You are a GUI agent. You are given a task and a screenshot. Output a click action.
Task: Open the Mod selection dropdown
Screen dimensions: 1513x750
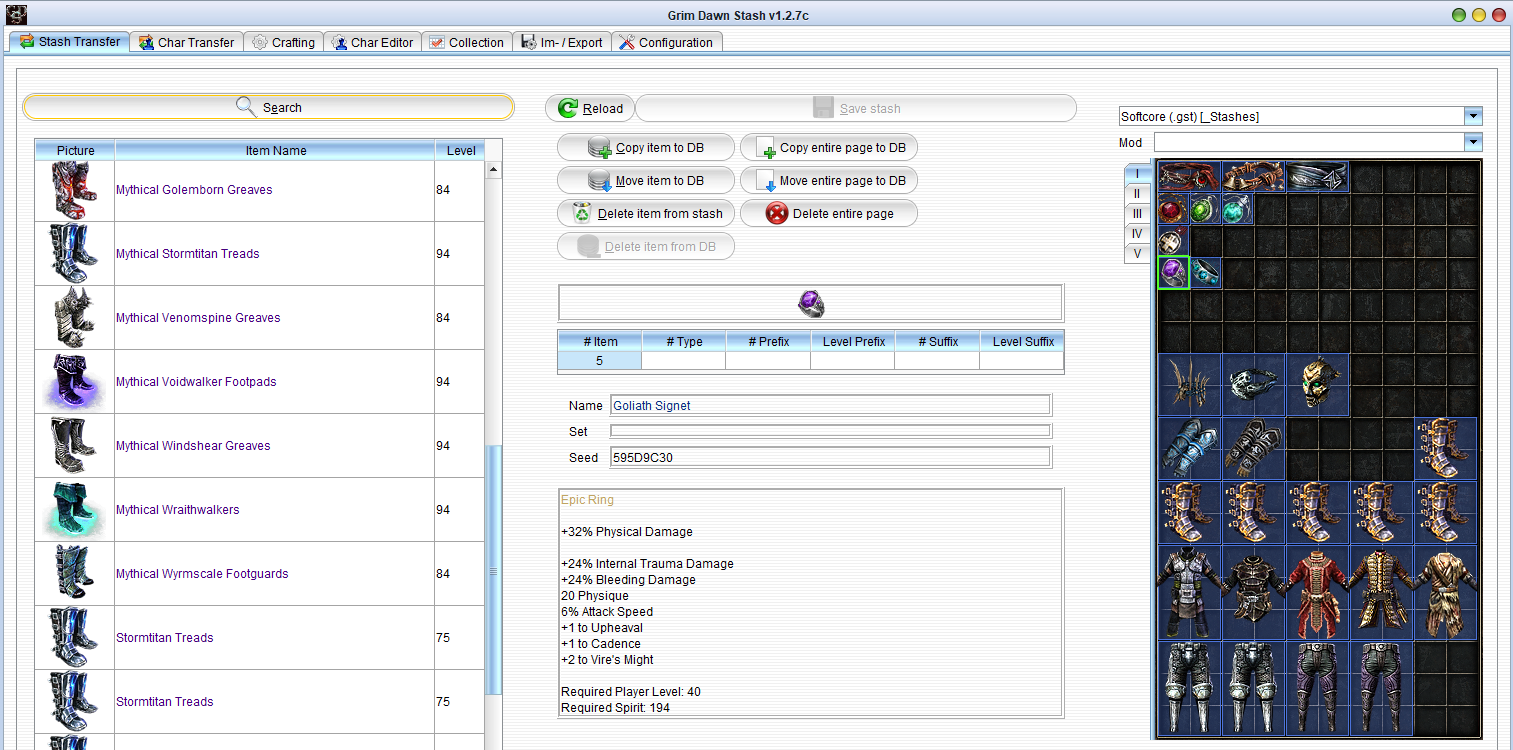pos(1472,142)
